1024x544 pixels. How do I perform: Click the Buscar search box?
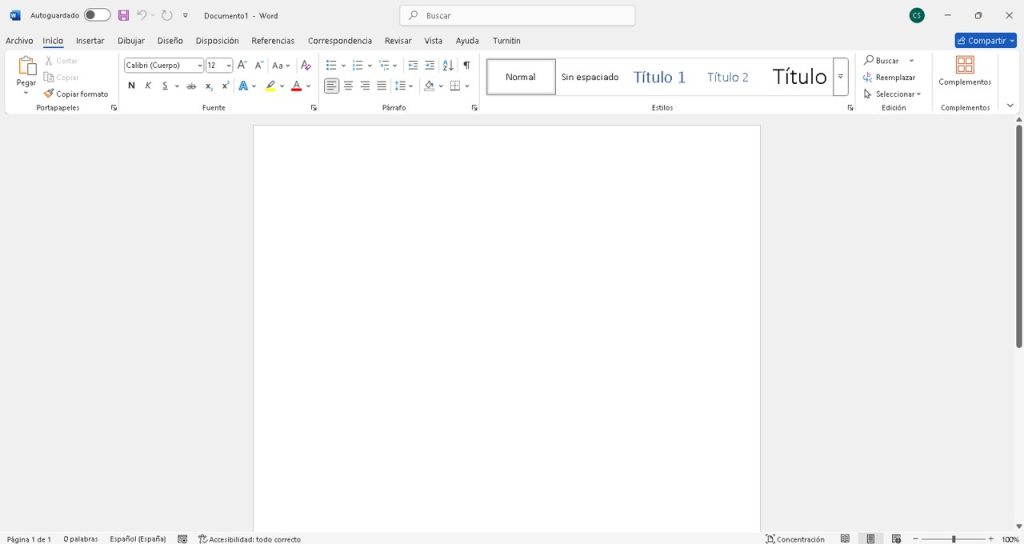517,15
